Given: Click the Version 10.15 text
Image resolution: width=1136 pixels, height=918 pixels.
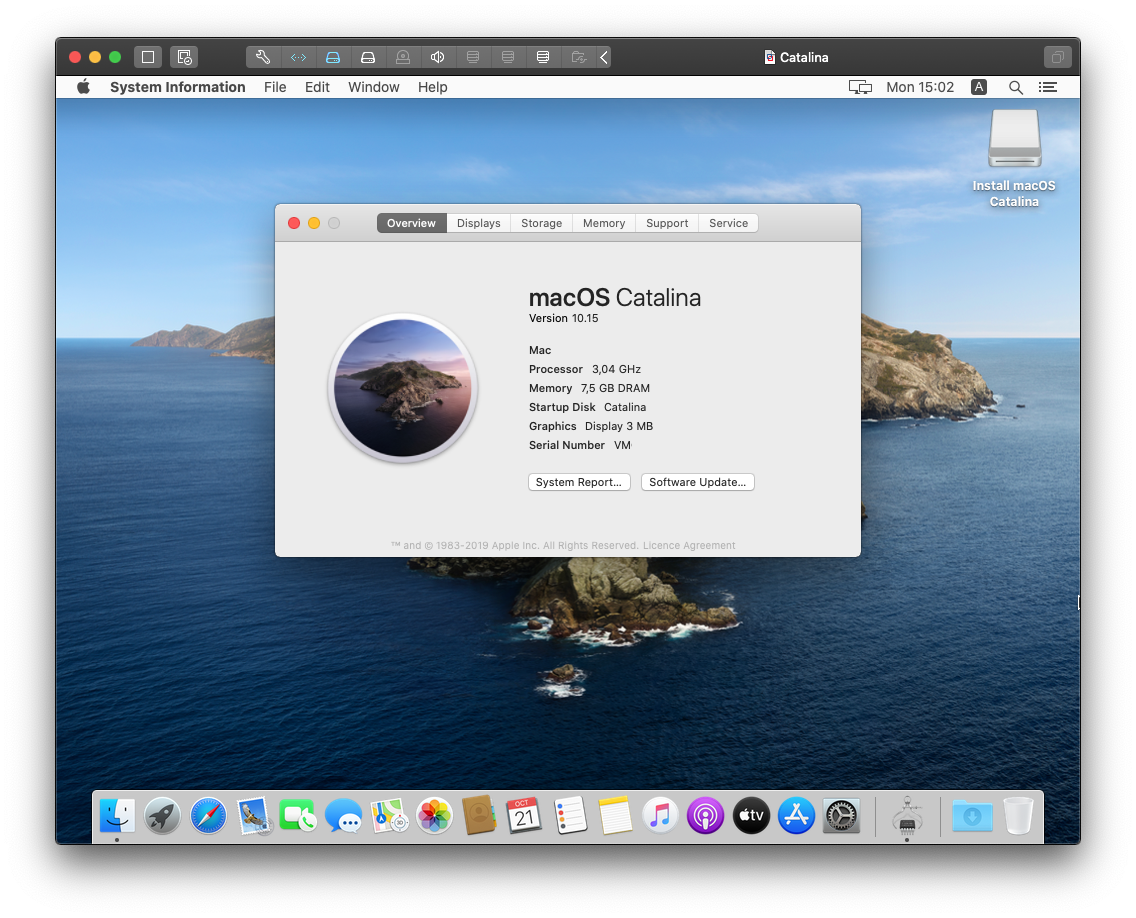Looking at the screenshot, I should click(564, 318).
